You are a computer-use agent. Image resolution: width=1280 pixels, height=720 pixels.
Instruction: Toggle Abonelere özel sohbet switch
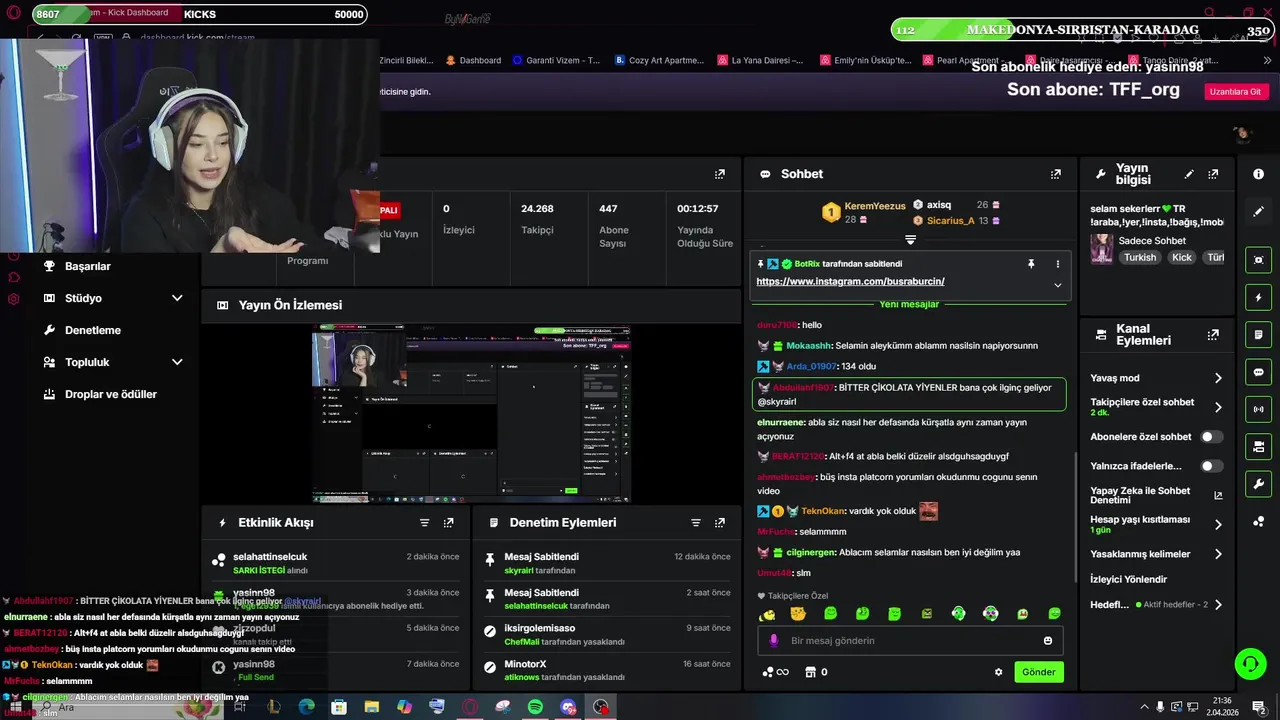(1211, 437)
